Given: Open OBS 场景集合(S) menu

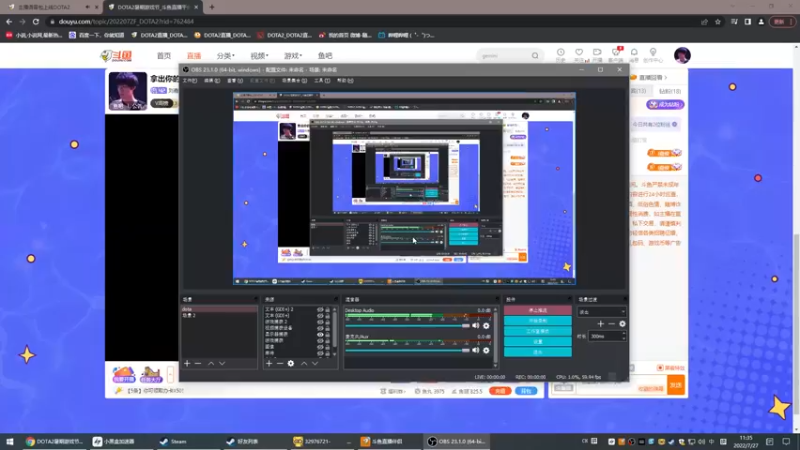Looking at the screenshot, I should pyautogui.click(x=294, y=81).
